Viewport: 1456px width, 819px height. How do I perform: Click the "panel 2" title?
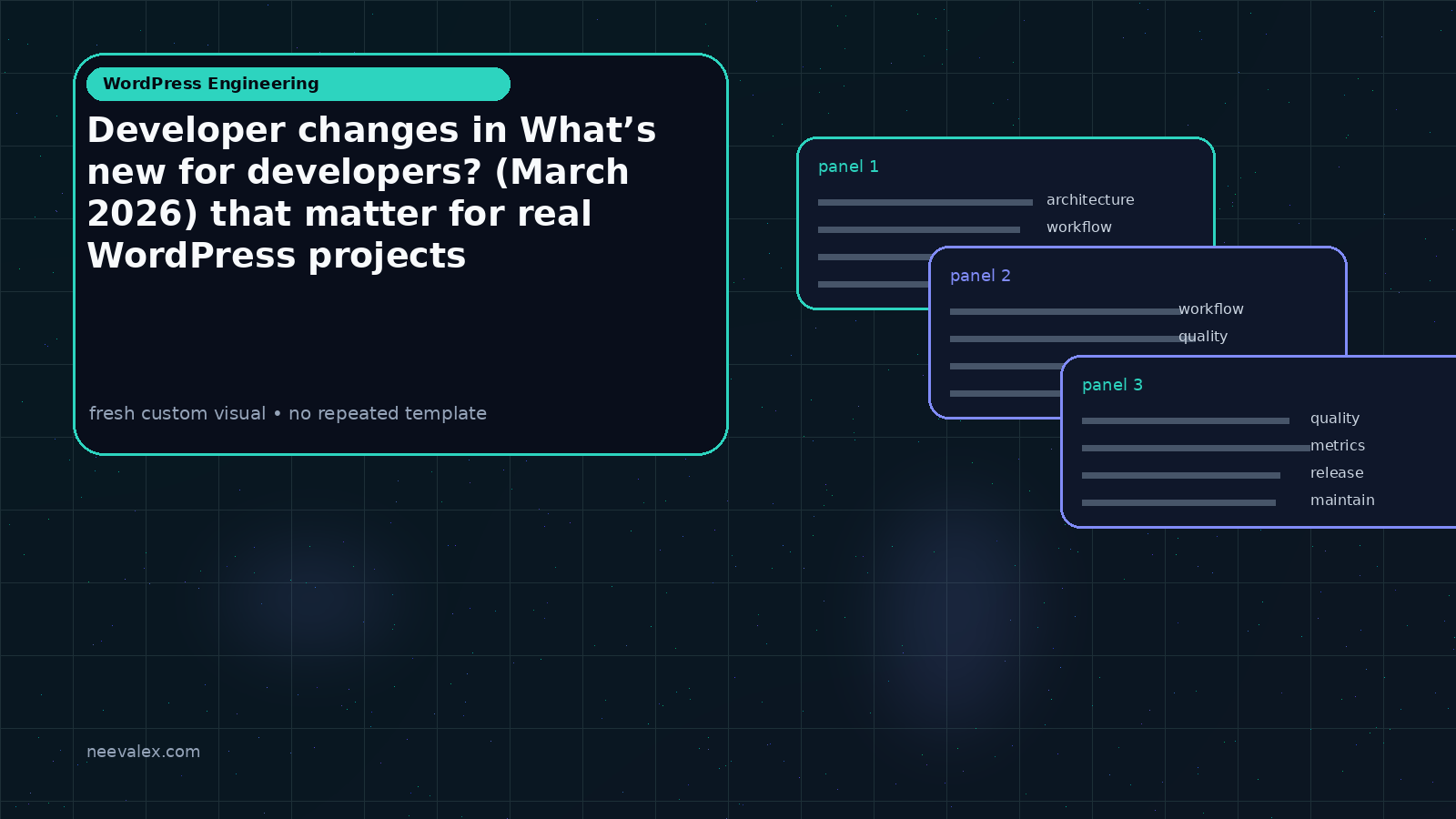[980, 276]
